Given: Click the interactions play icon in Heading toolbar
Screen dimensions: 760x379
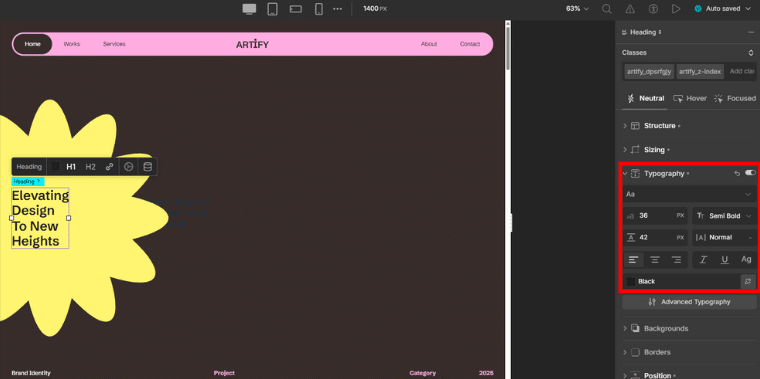Looking at the screenshot, I should (128, 167).
